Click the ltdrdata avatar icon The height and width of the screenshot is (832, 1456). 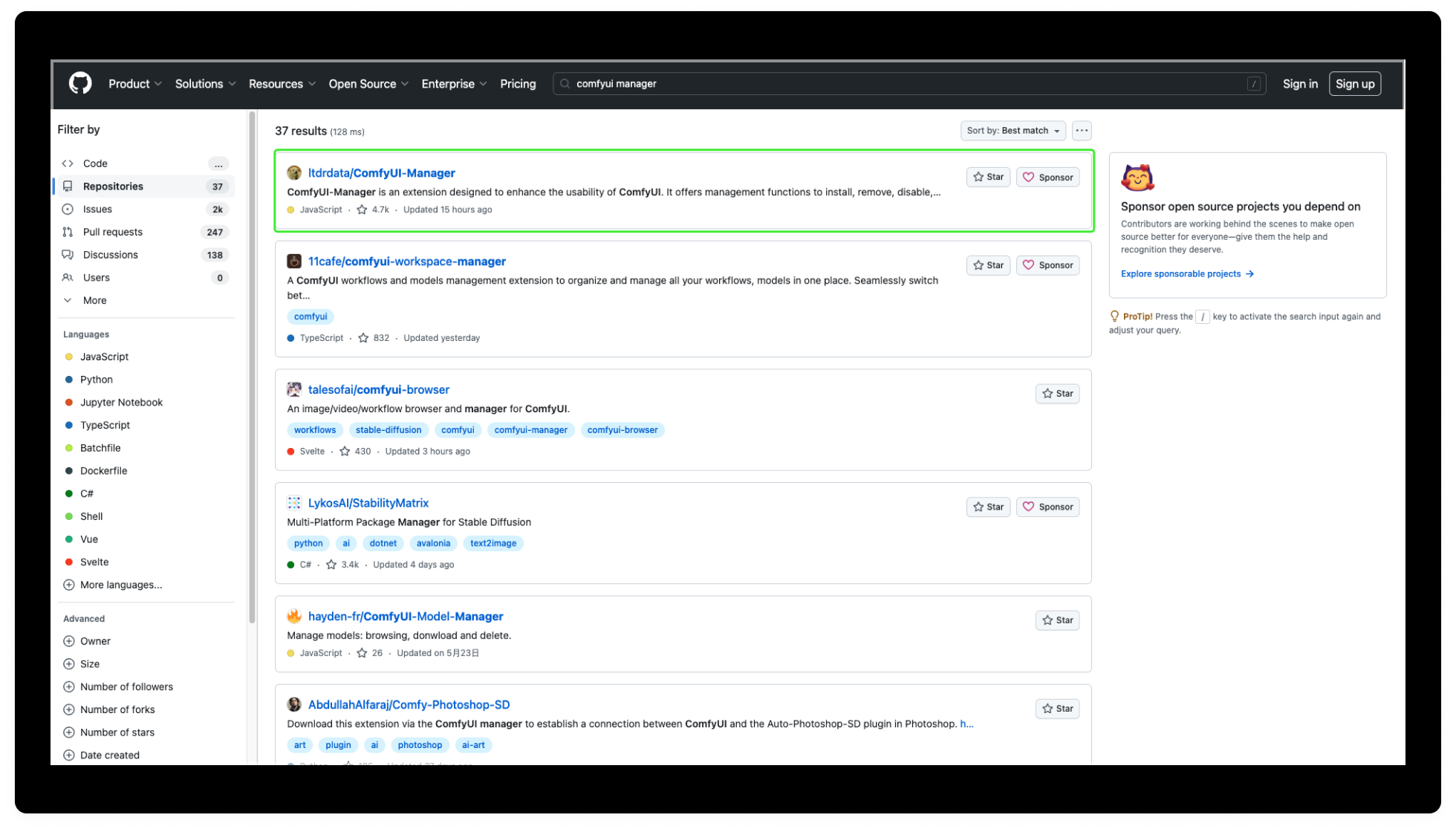pyautogui.click(x=294, y=173)
